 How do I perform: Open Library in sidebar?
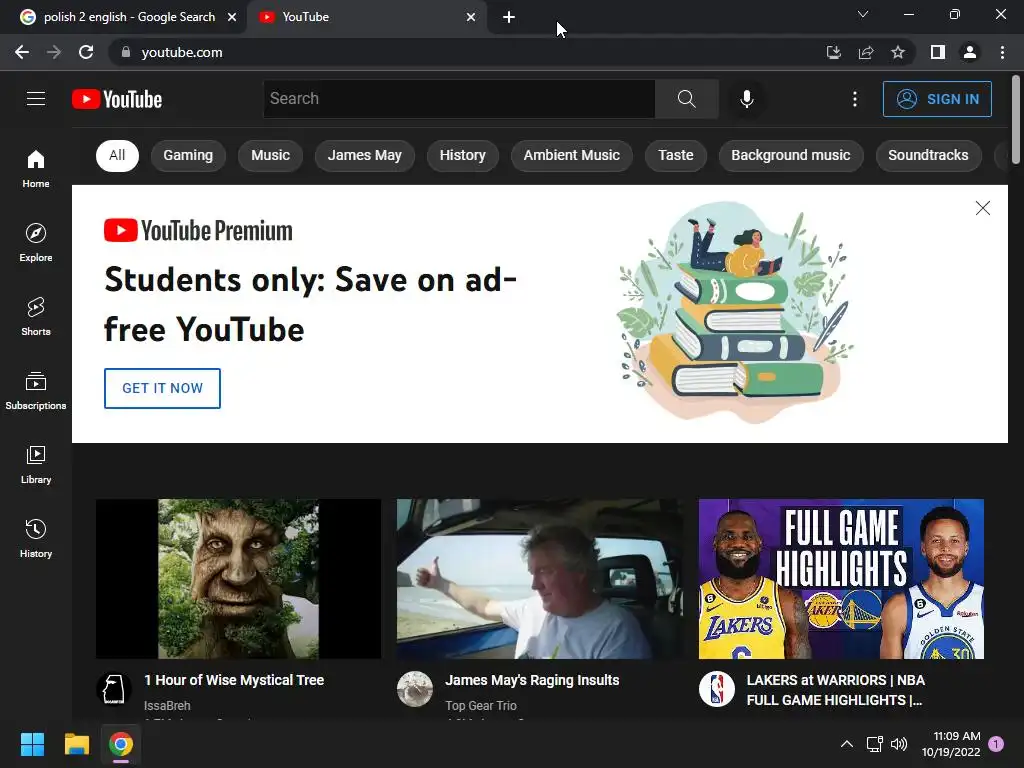(36, 464)
